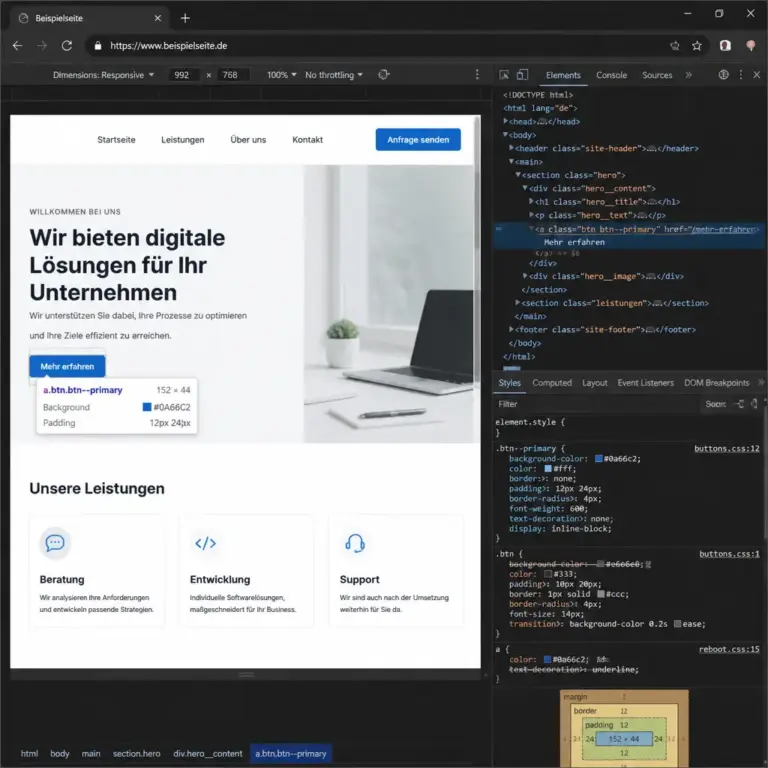
Task: Open the Event Listeners tab
Action: (646, 383)
